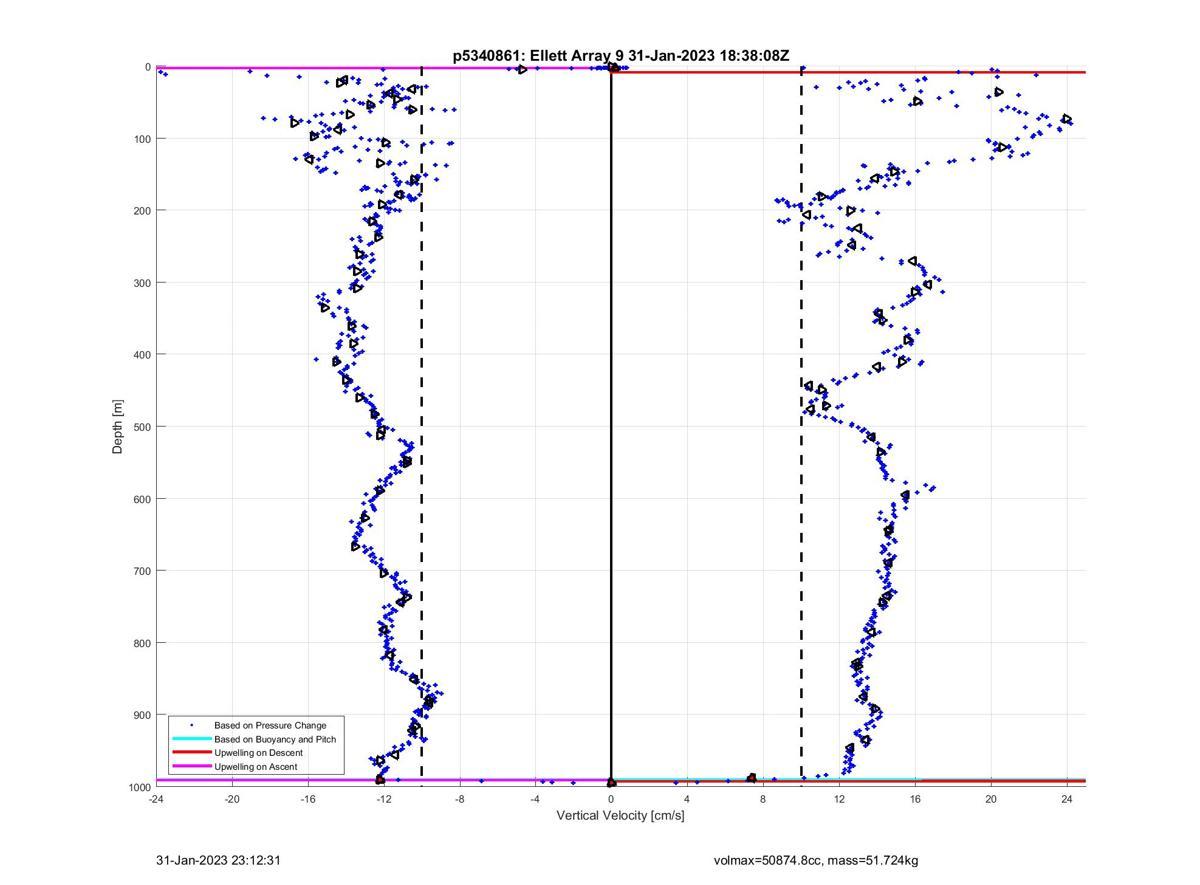Click x-axis tick label '-12'

384,799
